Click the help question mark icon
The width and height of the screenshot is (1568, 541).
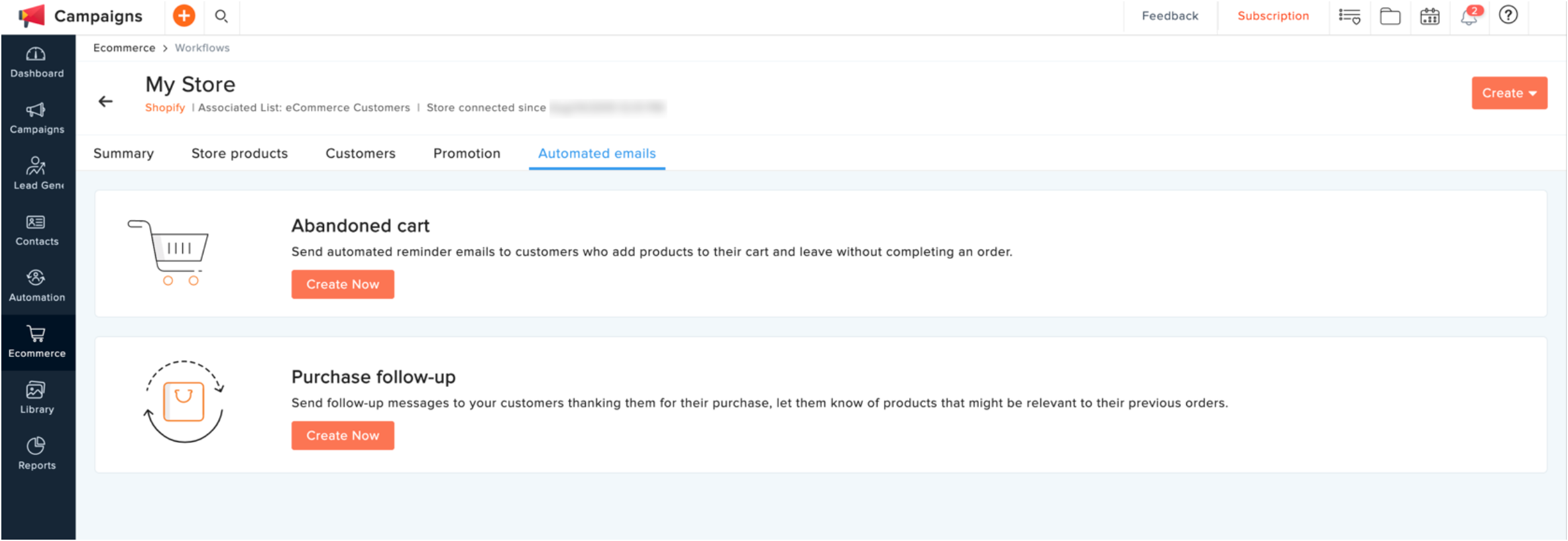[1508, 15]
